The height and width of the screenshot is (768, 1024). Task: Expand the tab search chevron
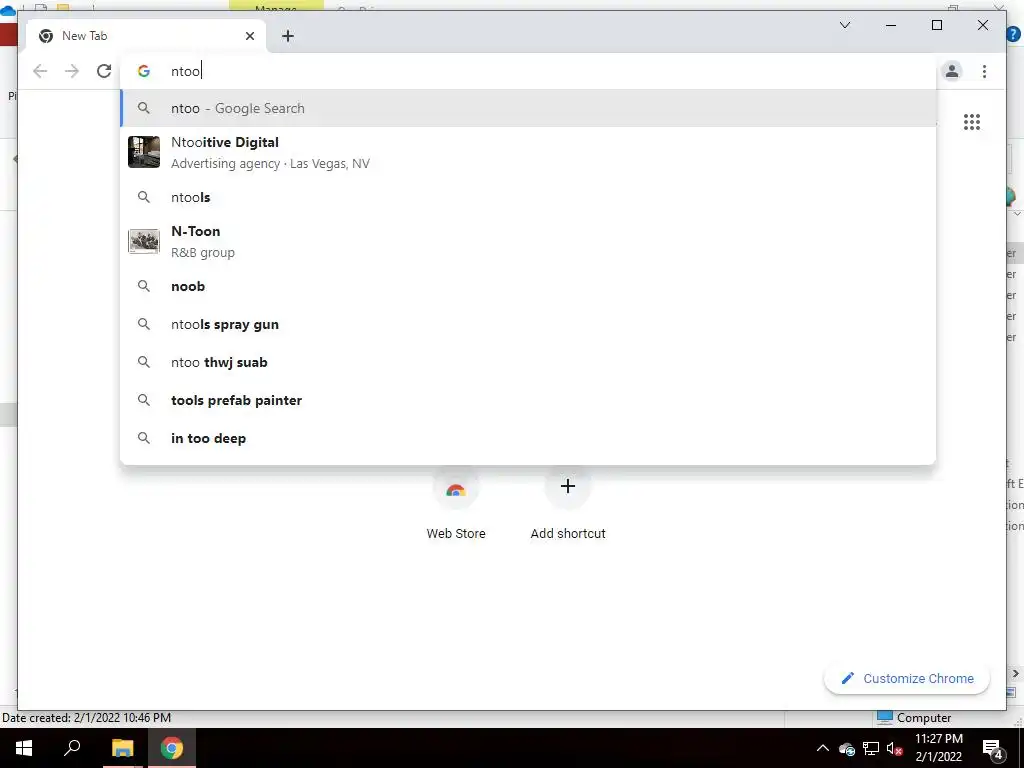tap(845, 25)
